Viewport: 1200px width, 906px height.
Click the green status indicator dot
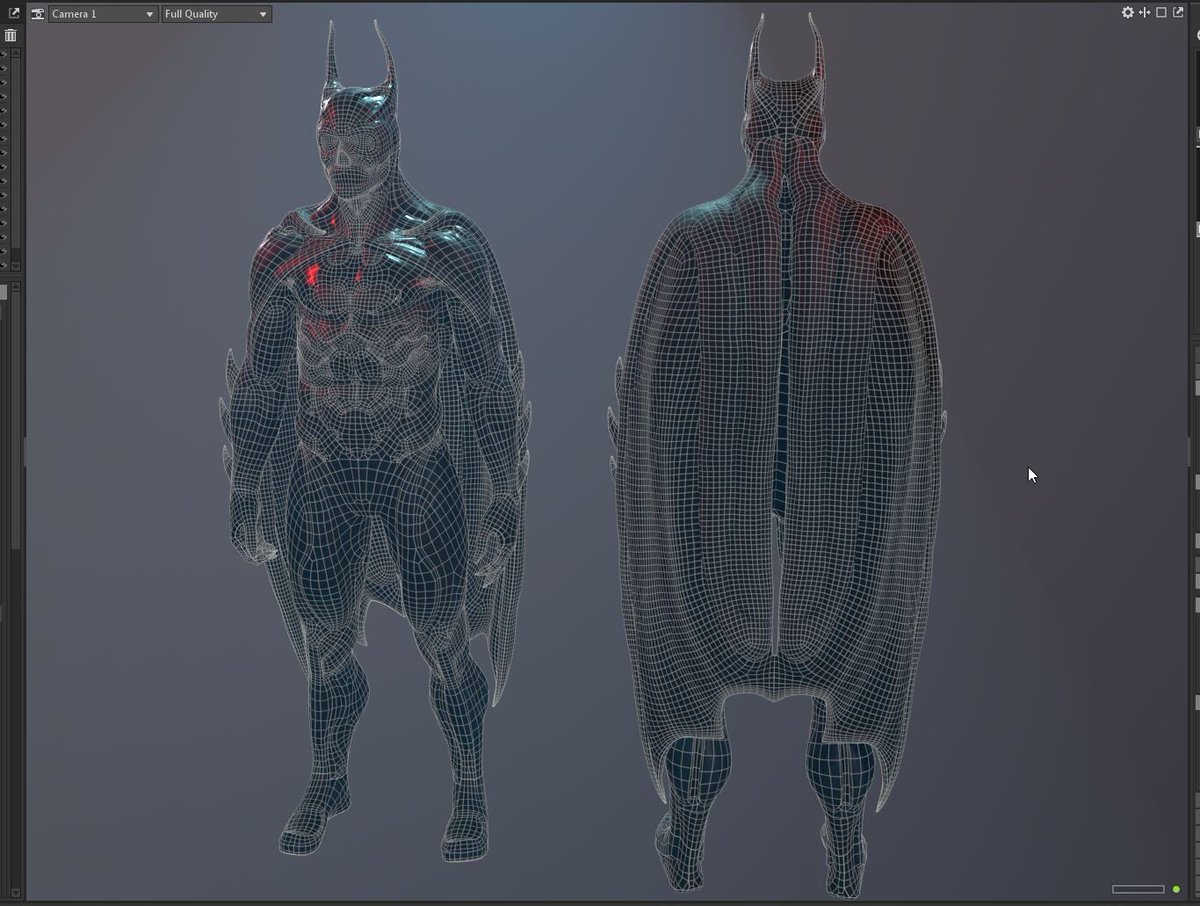click(1177, 889)
